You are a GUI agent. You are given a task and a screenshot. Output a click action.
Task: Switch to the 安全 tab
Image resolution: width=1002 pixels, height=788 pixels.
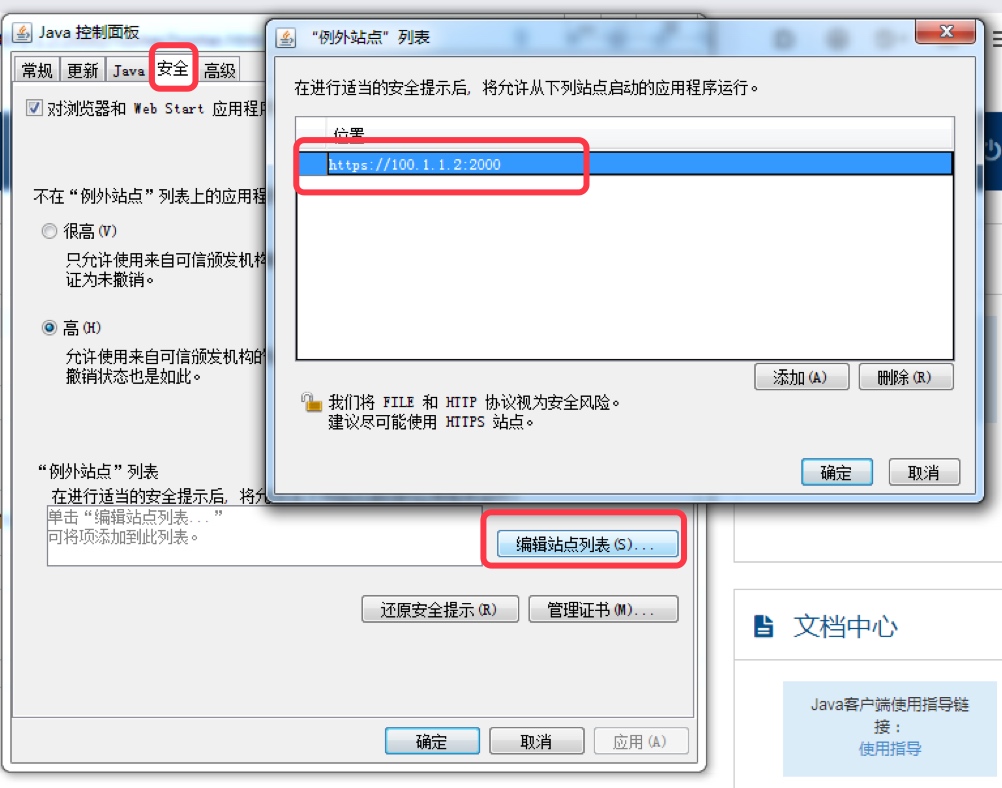[x=173, y=68]
